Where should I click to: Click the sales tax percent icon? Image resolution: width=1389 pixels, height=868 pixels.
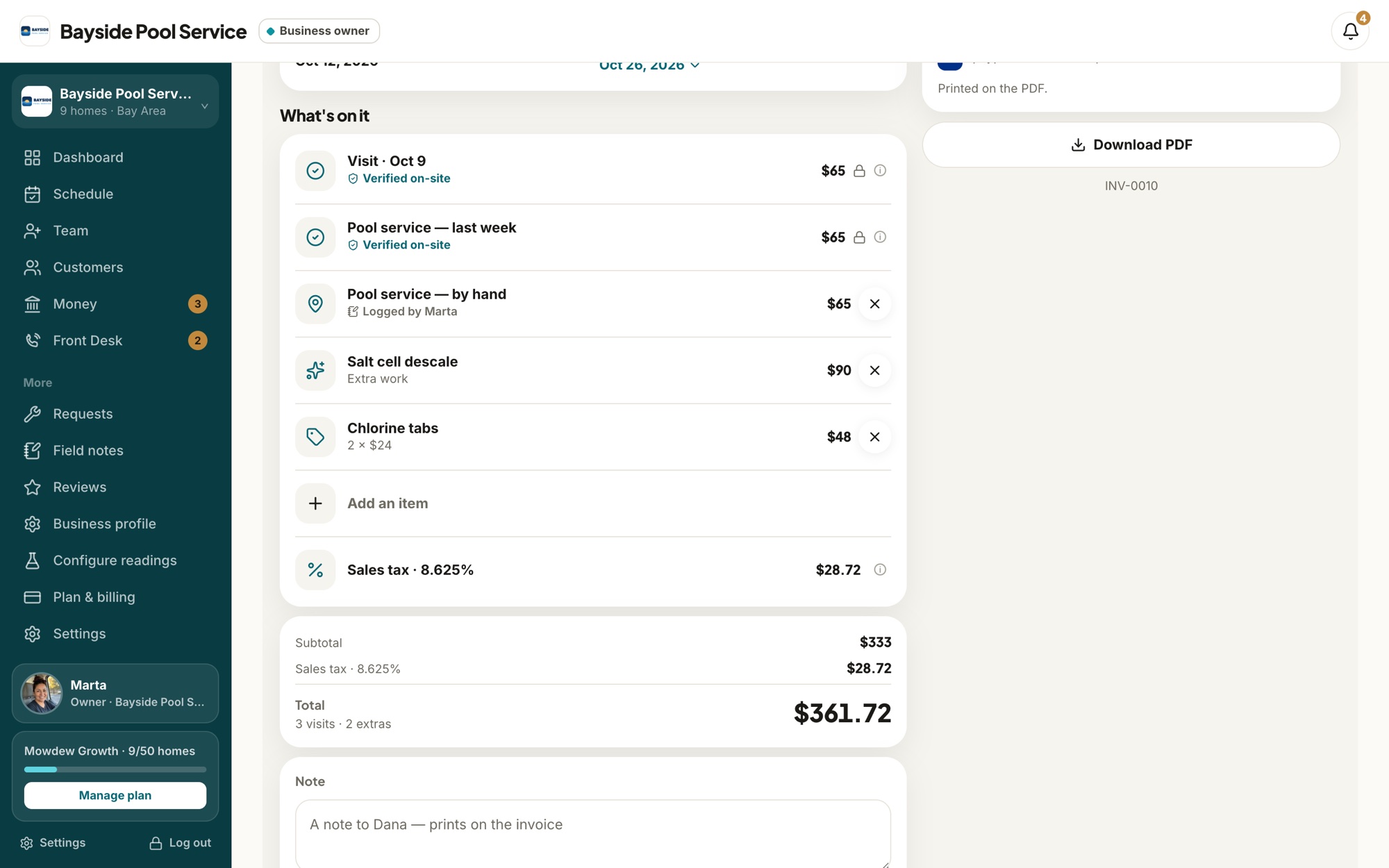pos(315,570)
